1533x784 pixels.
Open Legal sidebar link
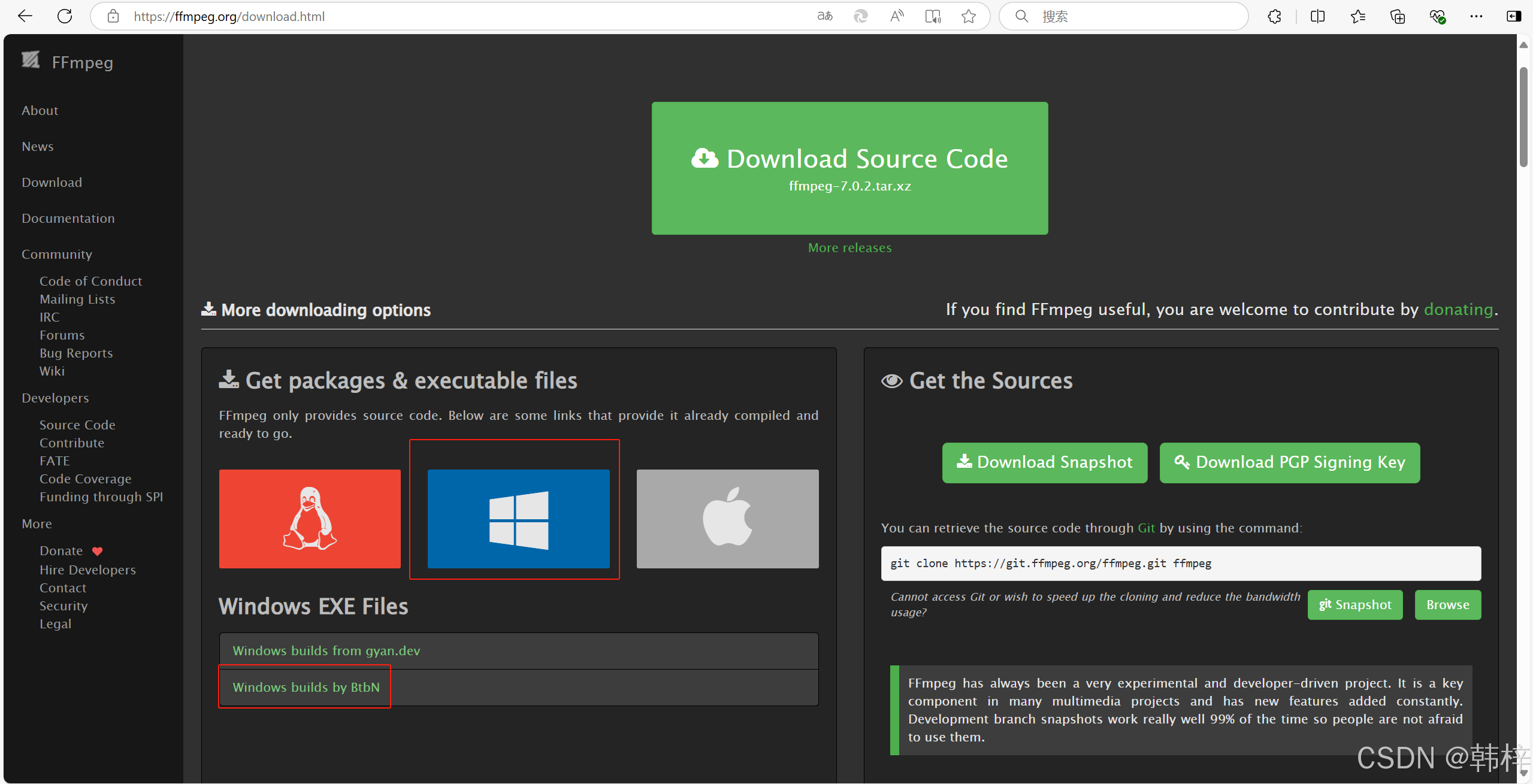coord(55,624)
